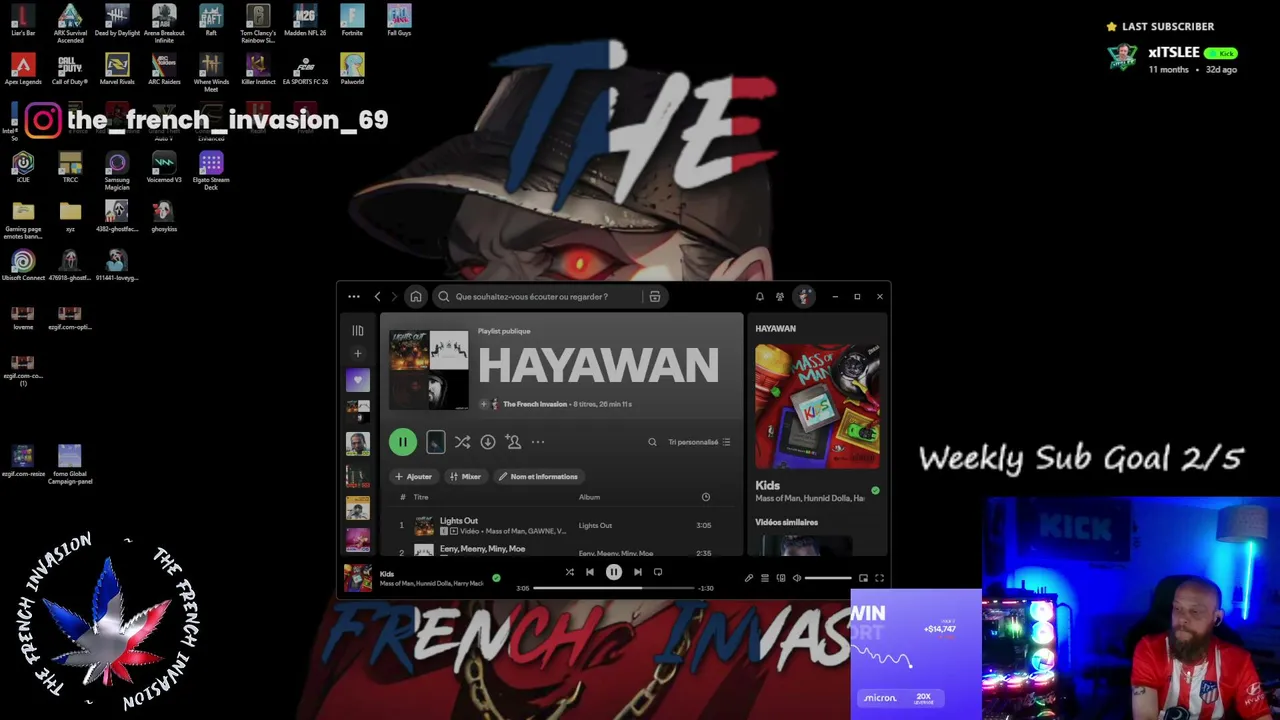The image size is (1280, 720).
Task: Toggle the playback queue panel
Action: coord(765,578)
